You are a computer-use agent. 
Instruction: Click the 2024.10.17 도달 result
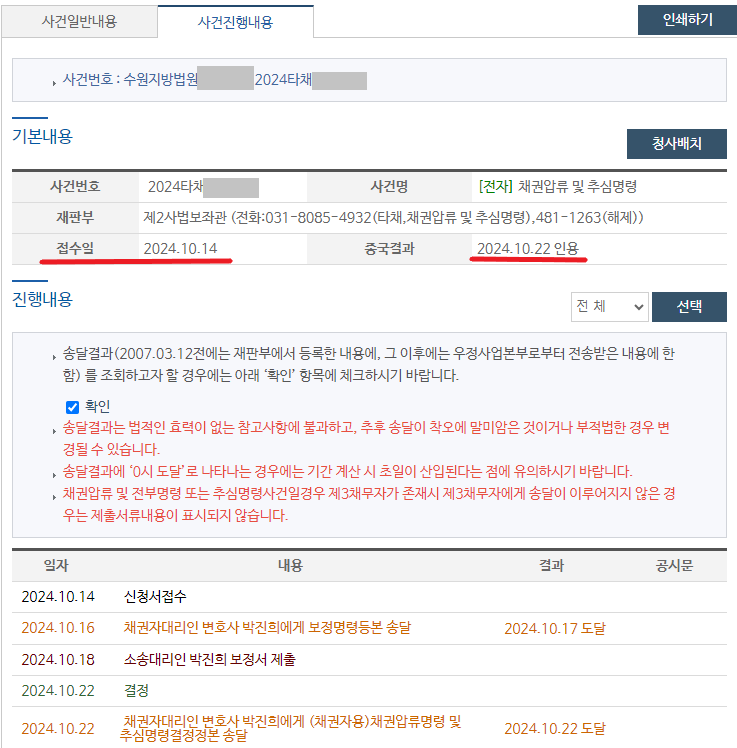[554, 629]
